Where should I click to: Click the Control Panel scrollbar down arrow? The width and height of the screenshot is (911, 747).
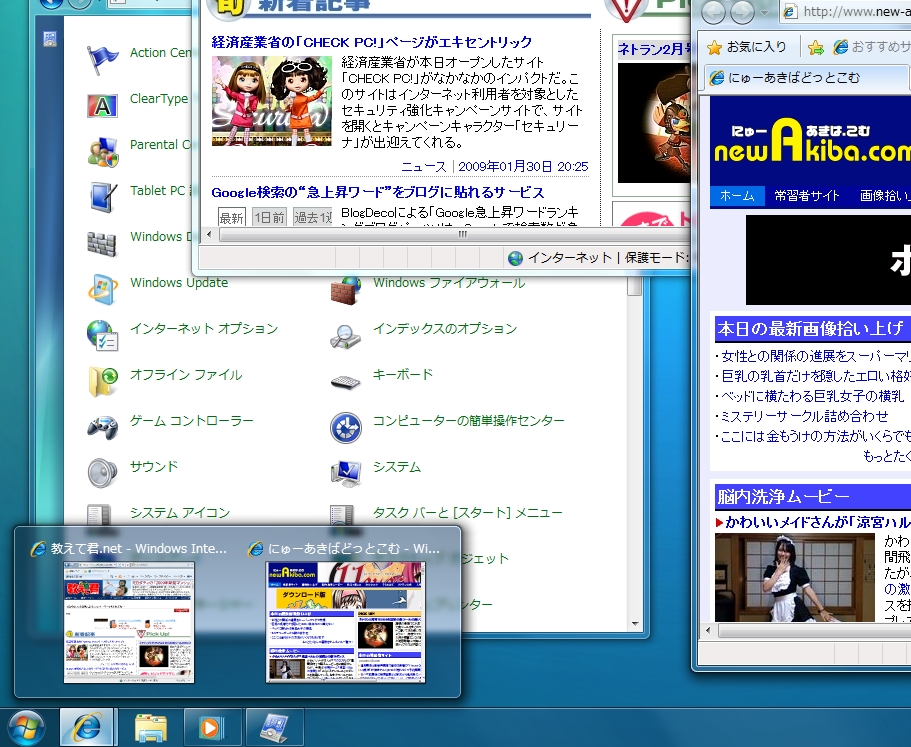pyautogui.click(x=634, y=624)
